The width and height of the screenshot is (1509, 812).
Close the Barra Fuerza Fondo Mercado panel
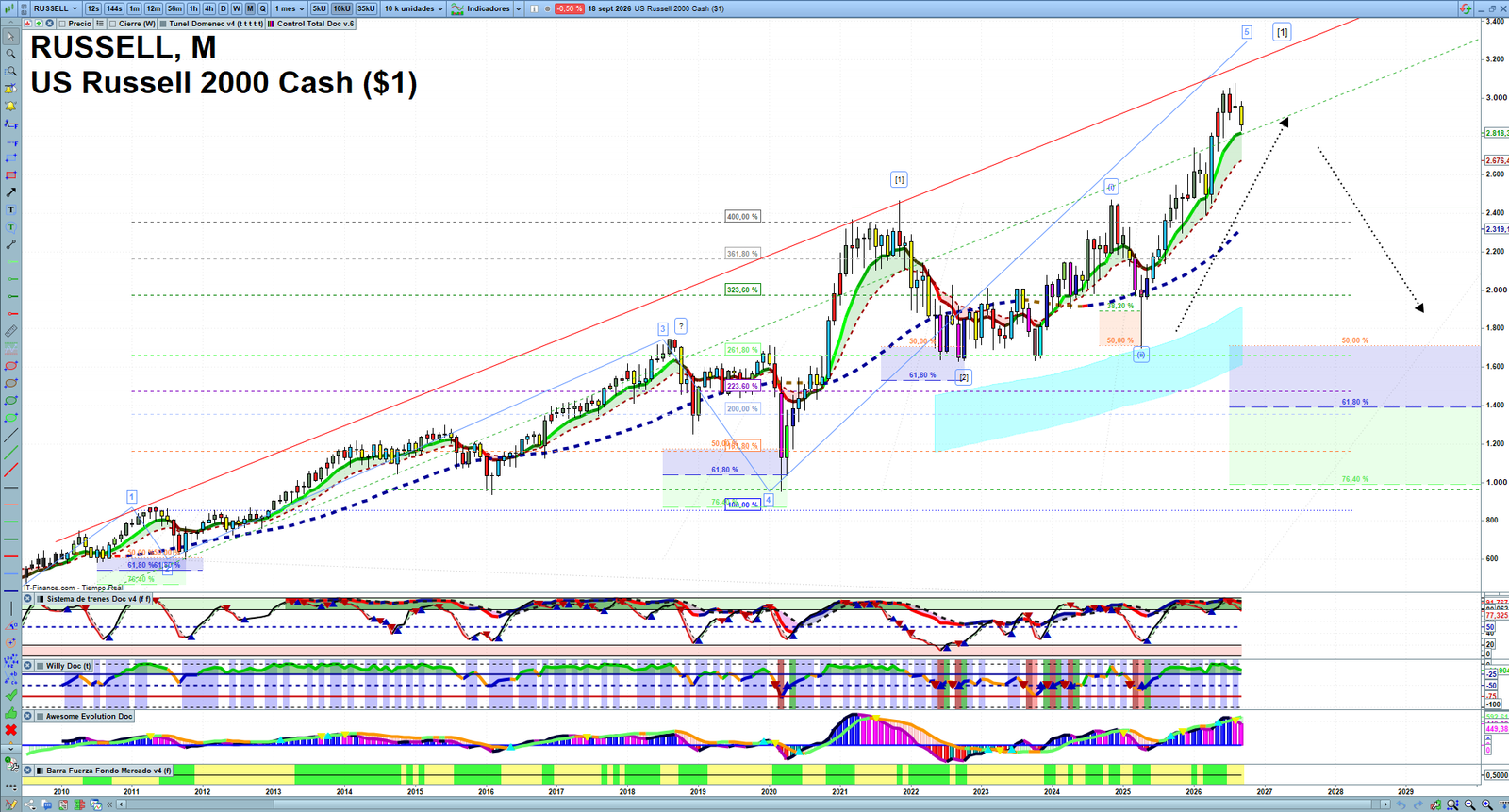[x=27, y=771]
